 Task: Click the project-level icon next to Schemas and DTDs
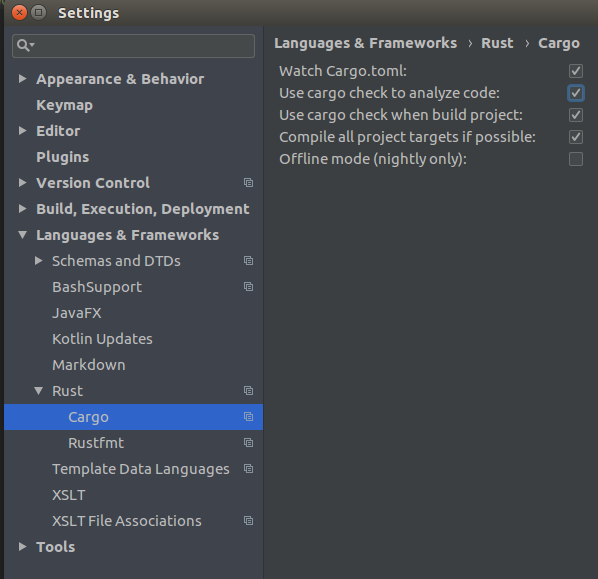[x=248, y=261]
